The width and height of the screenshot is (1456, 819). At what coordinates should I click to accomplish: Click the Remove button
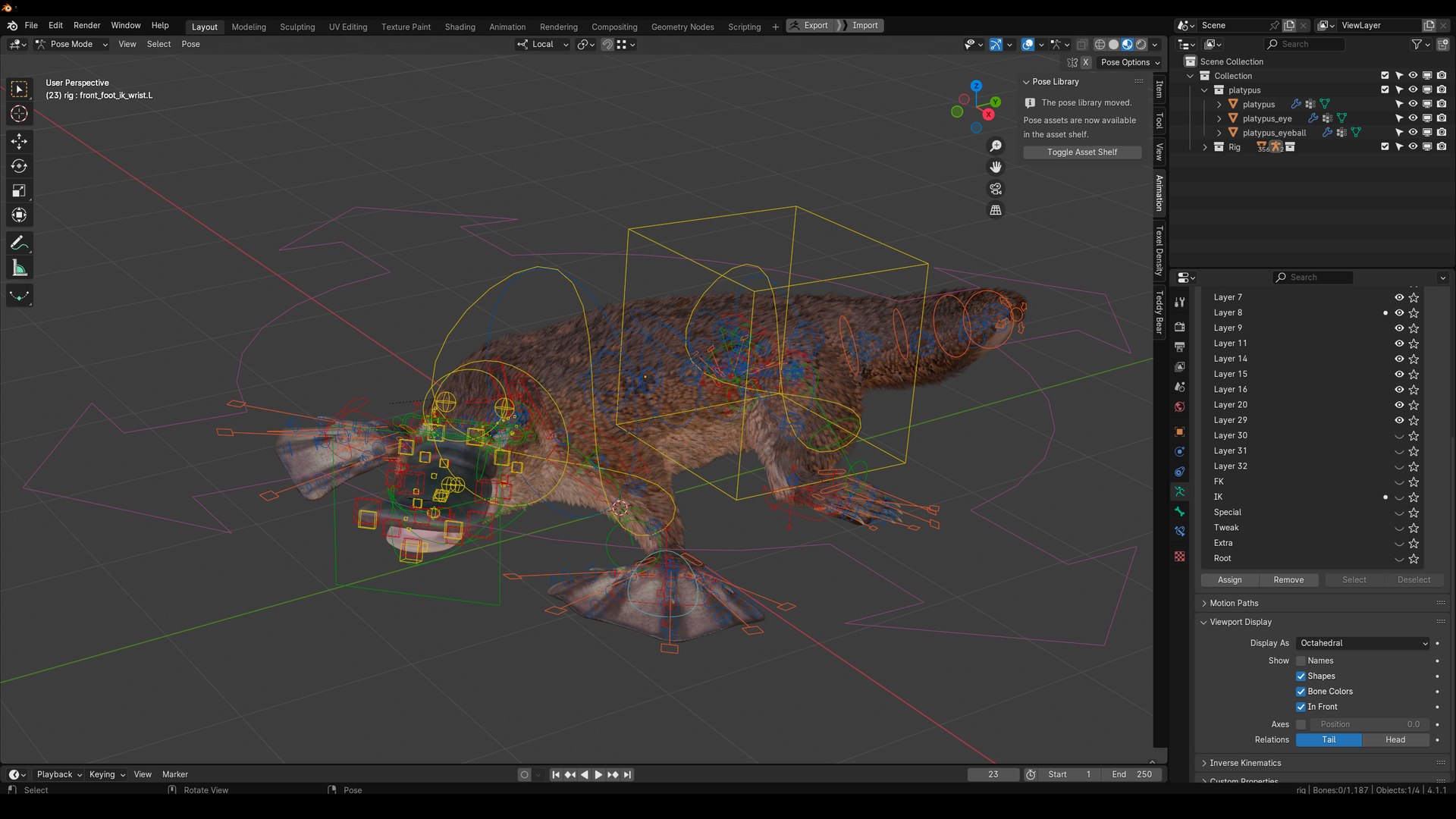point(1288,580)
